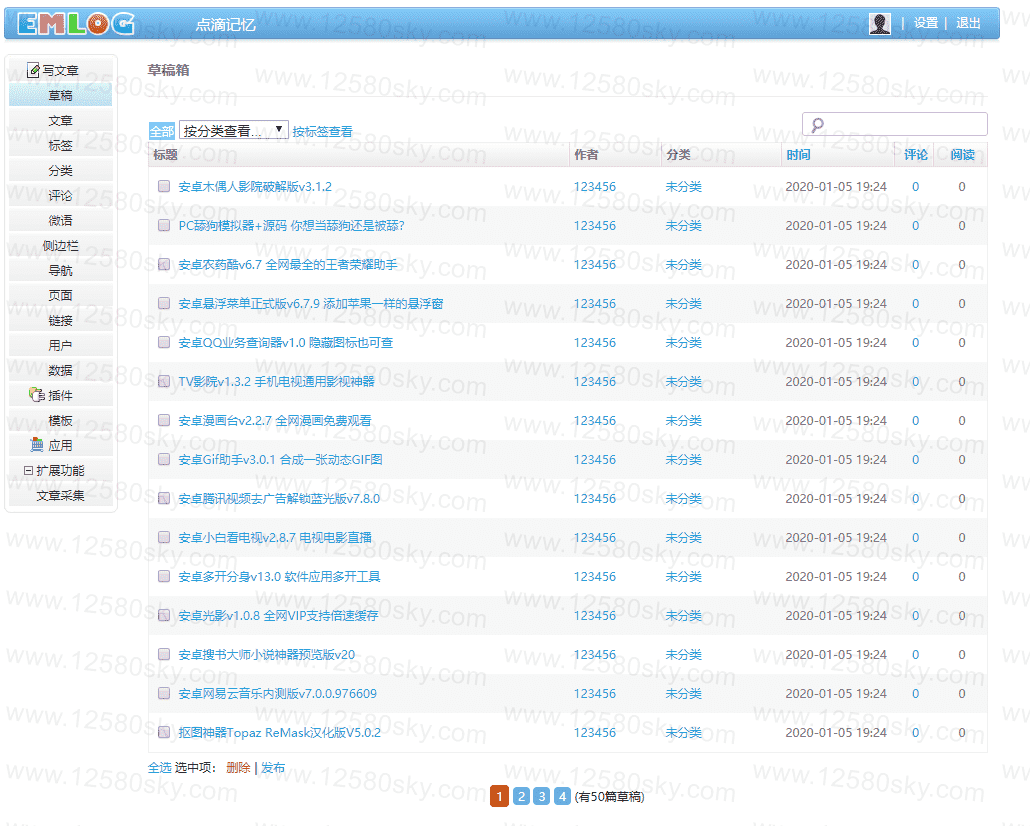Sort by 阅读 column header
The width and height of the screenshot is (1030, 826).
(962, 154)
